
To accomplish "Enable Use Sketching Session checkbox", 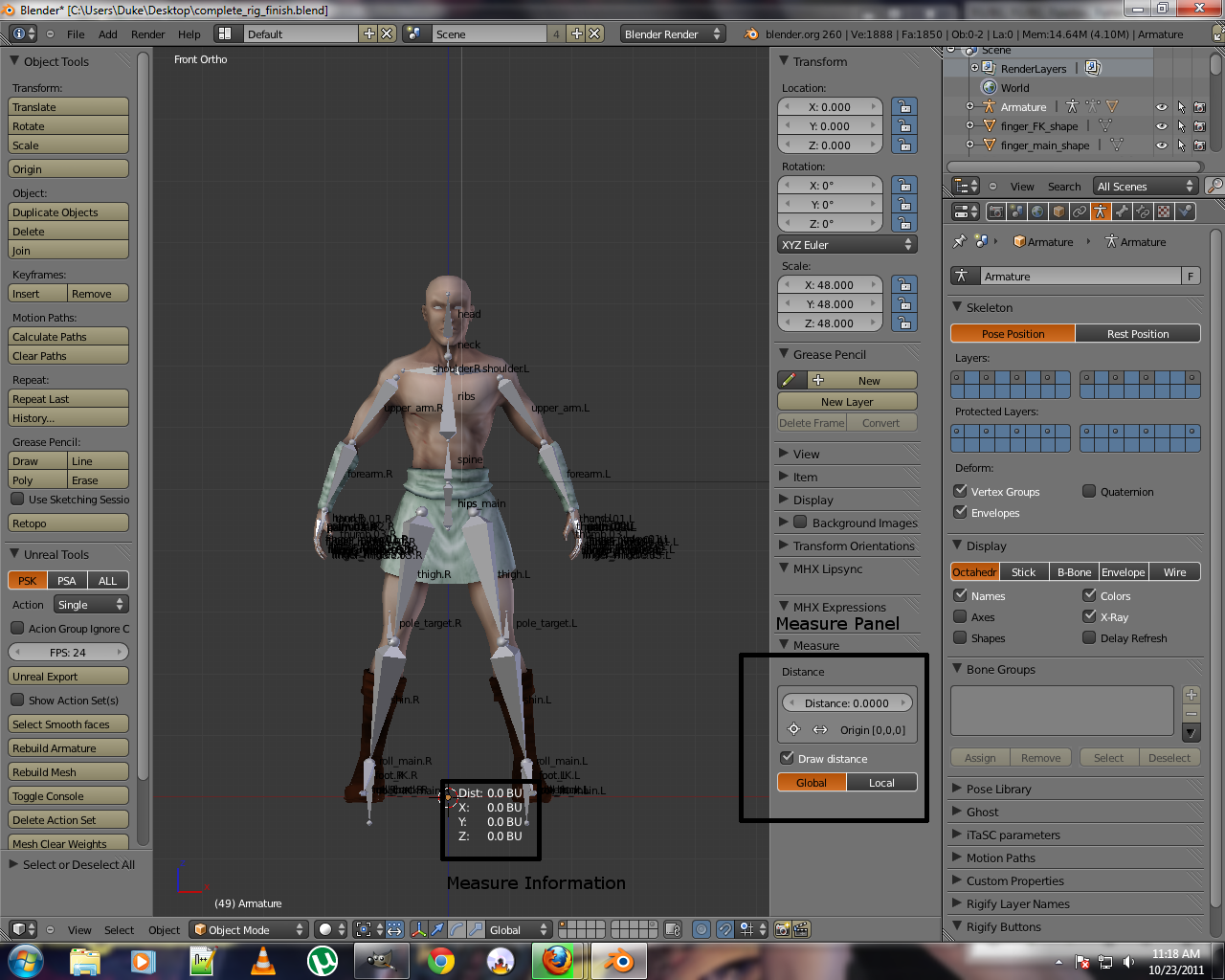I will coord(17,499).
